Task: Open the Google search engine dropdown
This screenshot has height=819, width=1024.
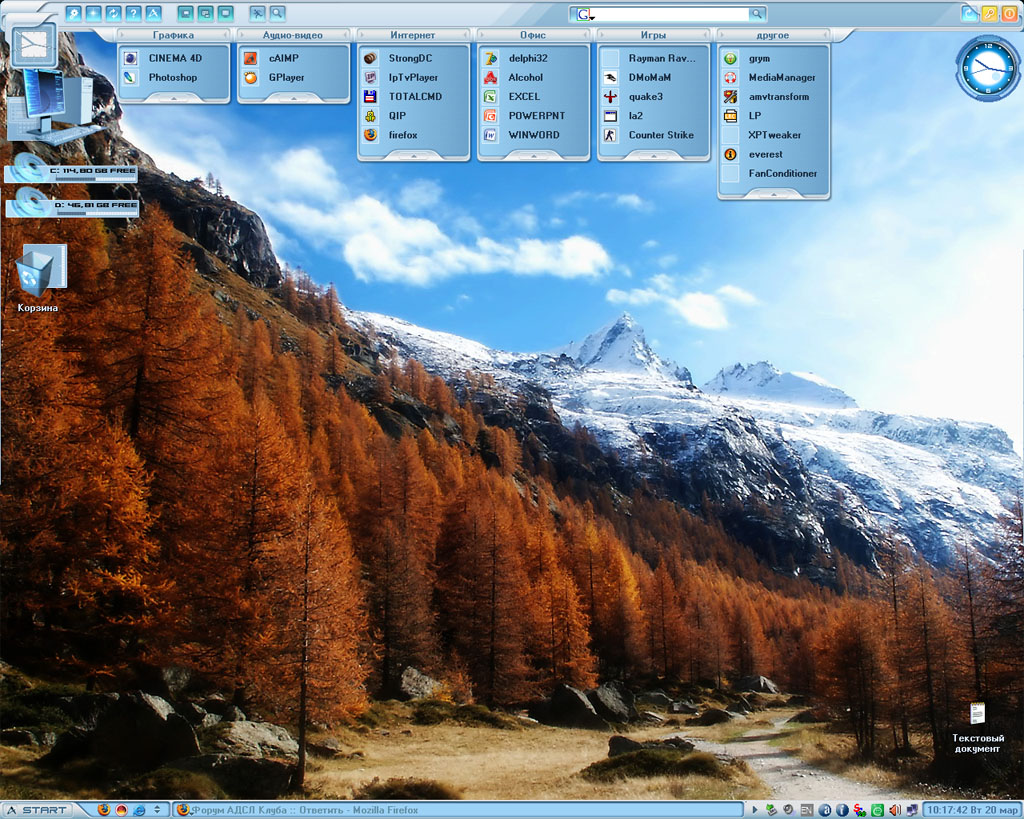Action: (x=584, y=15)
